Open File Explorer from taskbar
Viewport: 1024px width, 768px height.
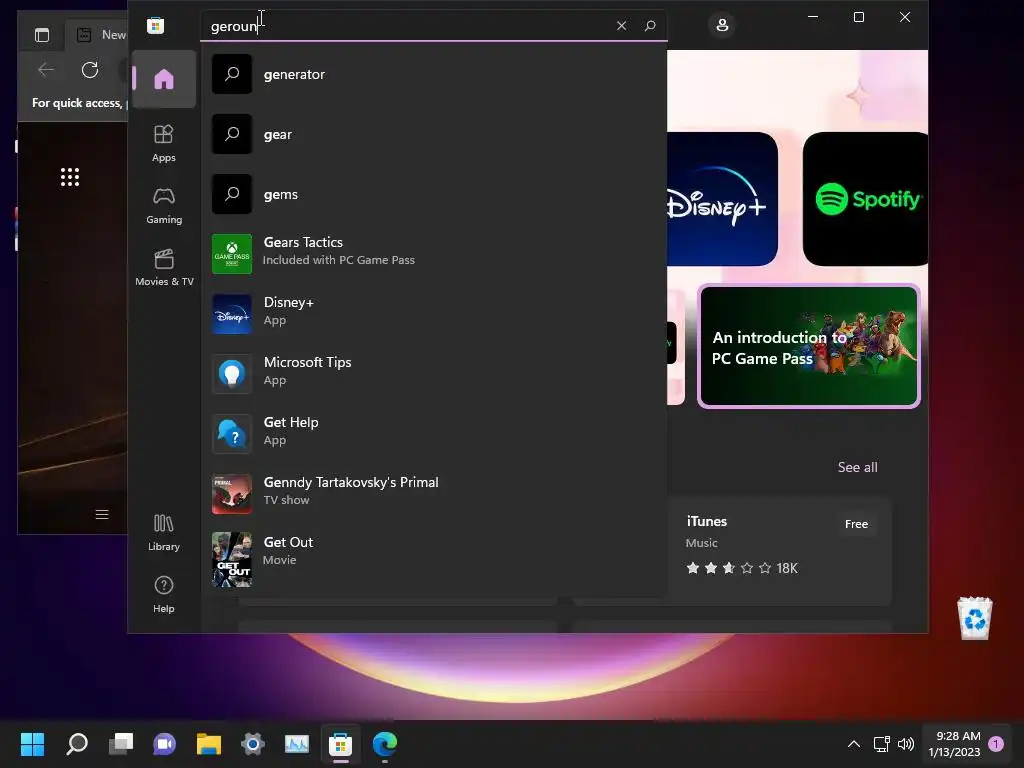click(x=209, y=743)
